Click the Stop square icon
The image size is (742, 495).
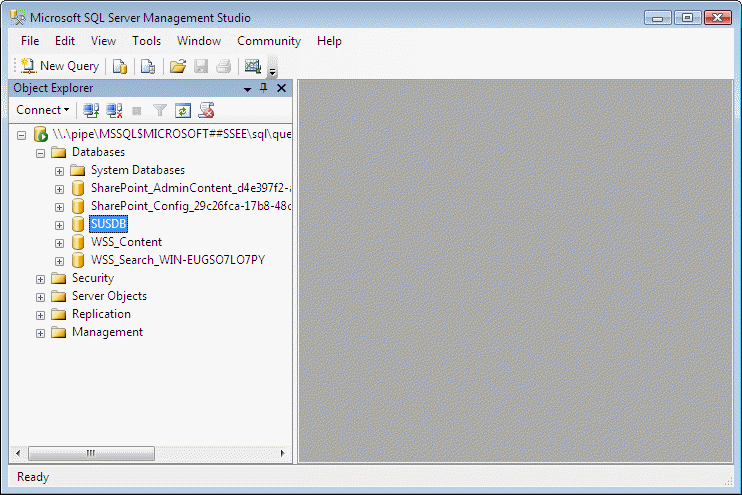pyautogui.click(x=137, y=111)
